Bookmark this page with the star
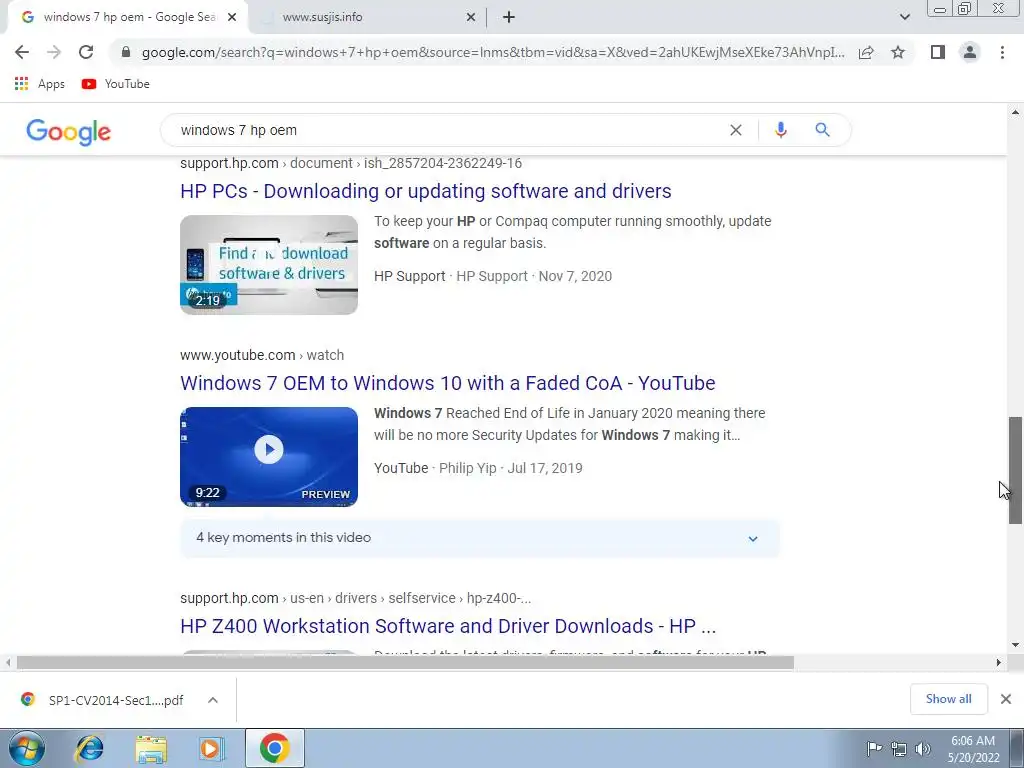The width and height of the screenshot is (1024, 768). [898, 52]
